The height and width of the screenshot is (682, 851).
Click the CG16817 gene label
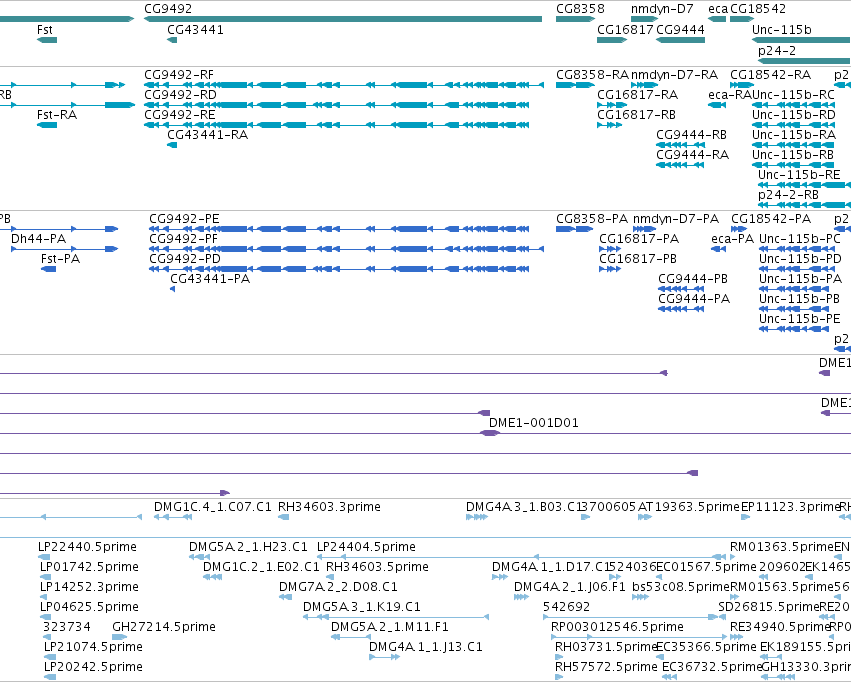tap(625, 30)
